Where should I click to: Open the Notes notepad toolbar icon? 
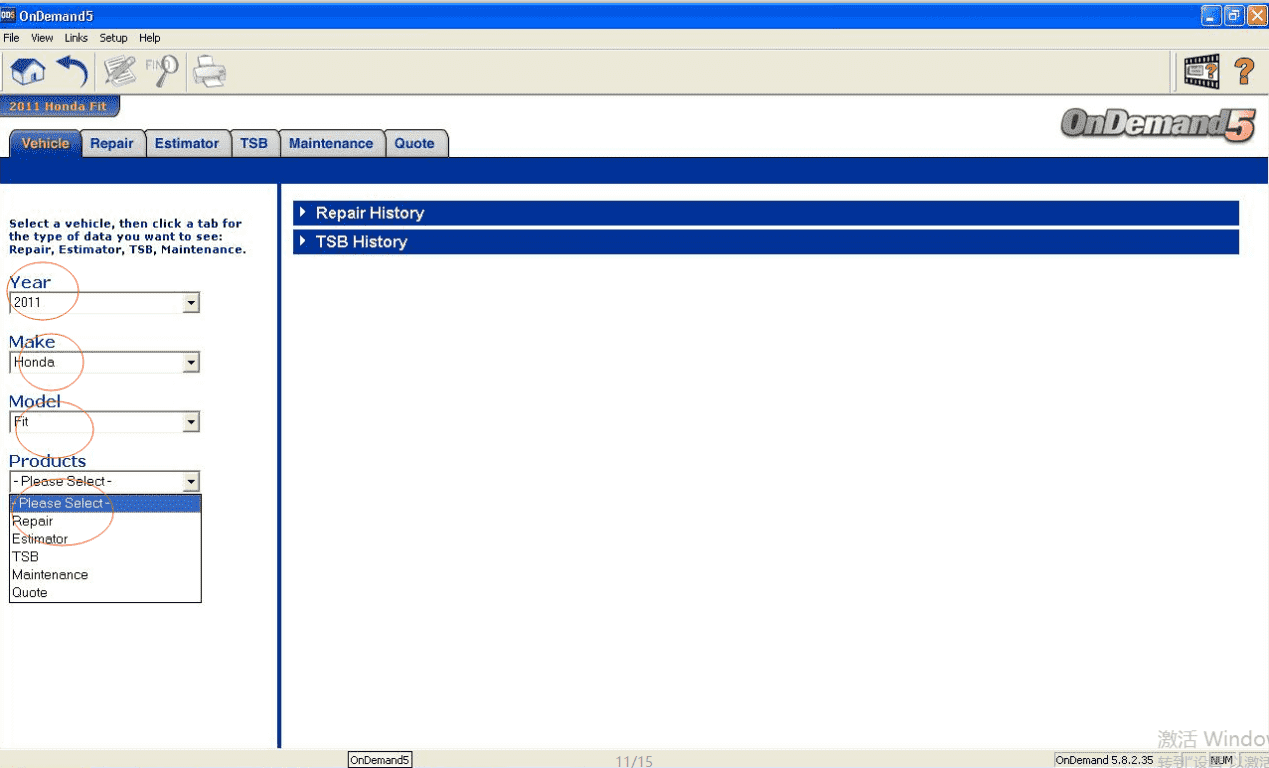120,71
